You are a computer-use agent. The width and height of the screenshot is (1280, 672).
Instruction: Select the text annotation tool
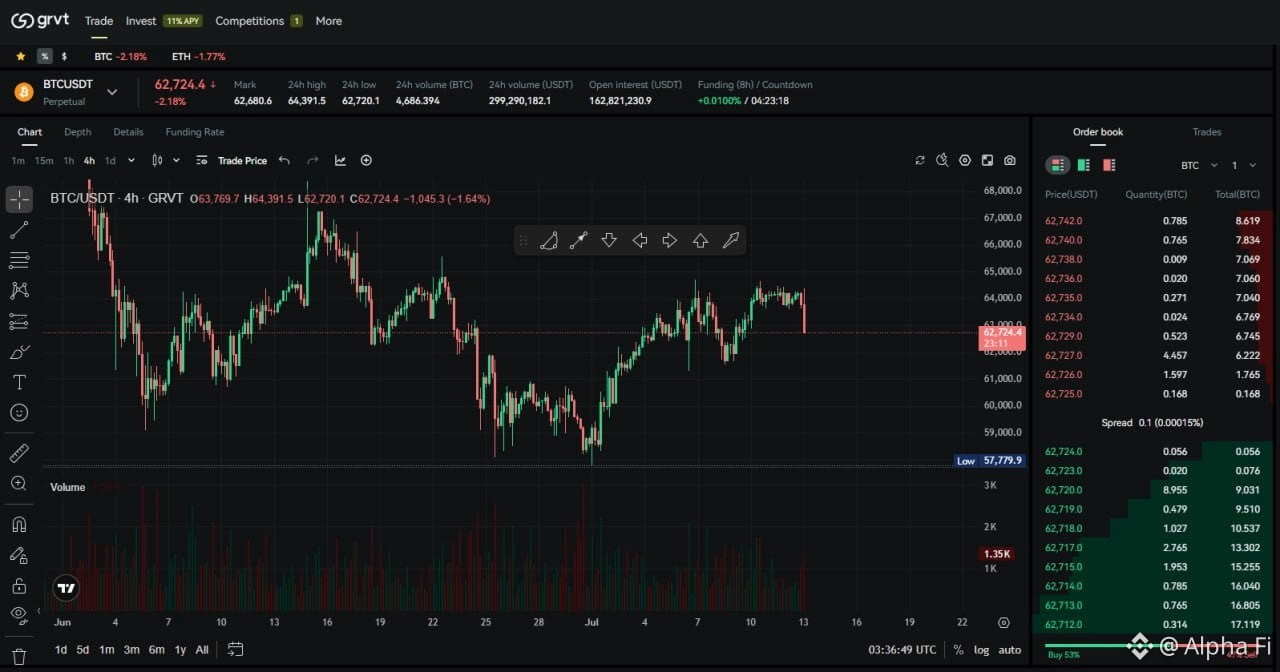pyautogui.click(x=19, y=382)
